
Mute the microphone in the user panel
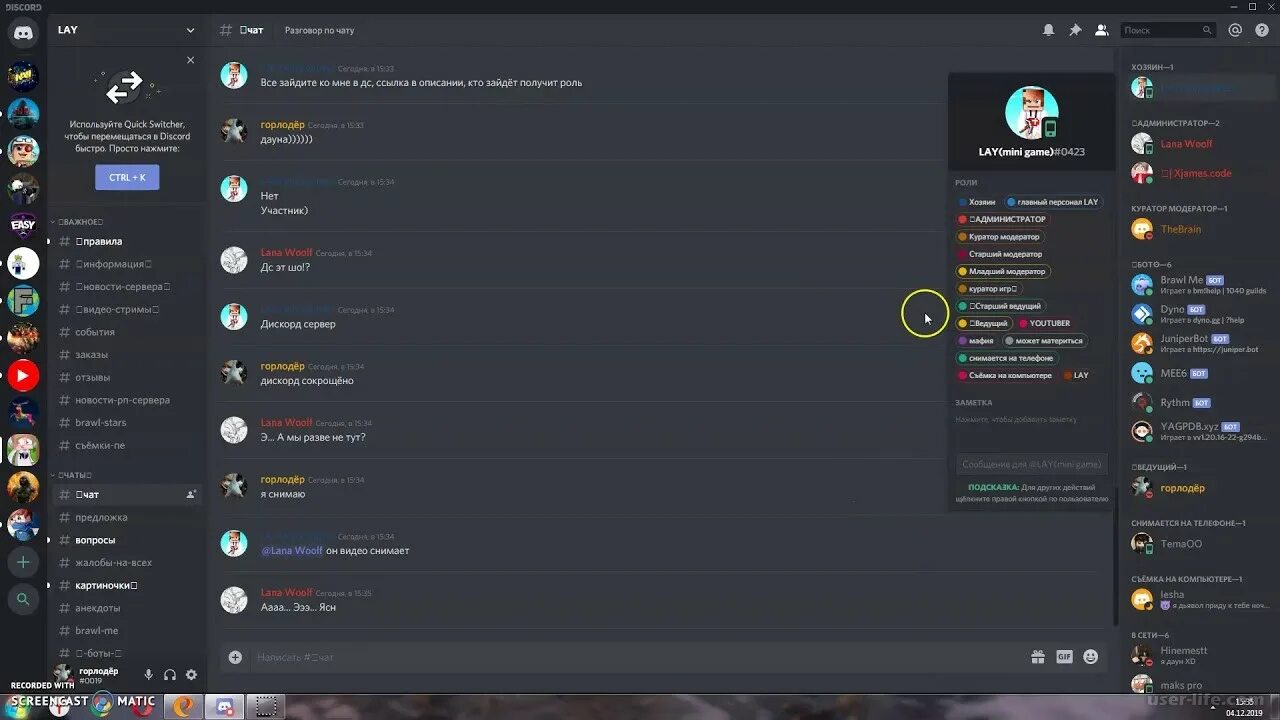(x=148, y=675)
